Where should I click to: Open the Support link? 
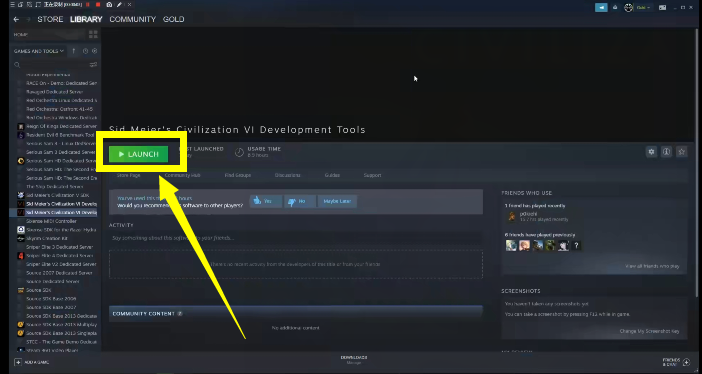point(372,175)
